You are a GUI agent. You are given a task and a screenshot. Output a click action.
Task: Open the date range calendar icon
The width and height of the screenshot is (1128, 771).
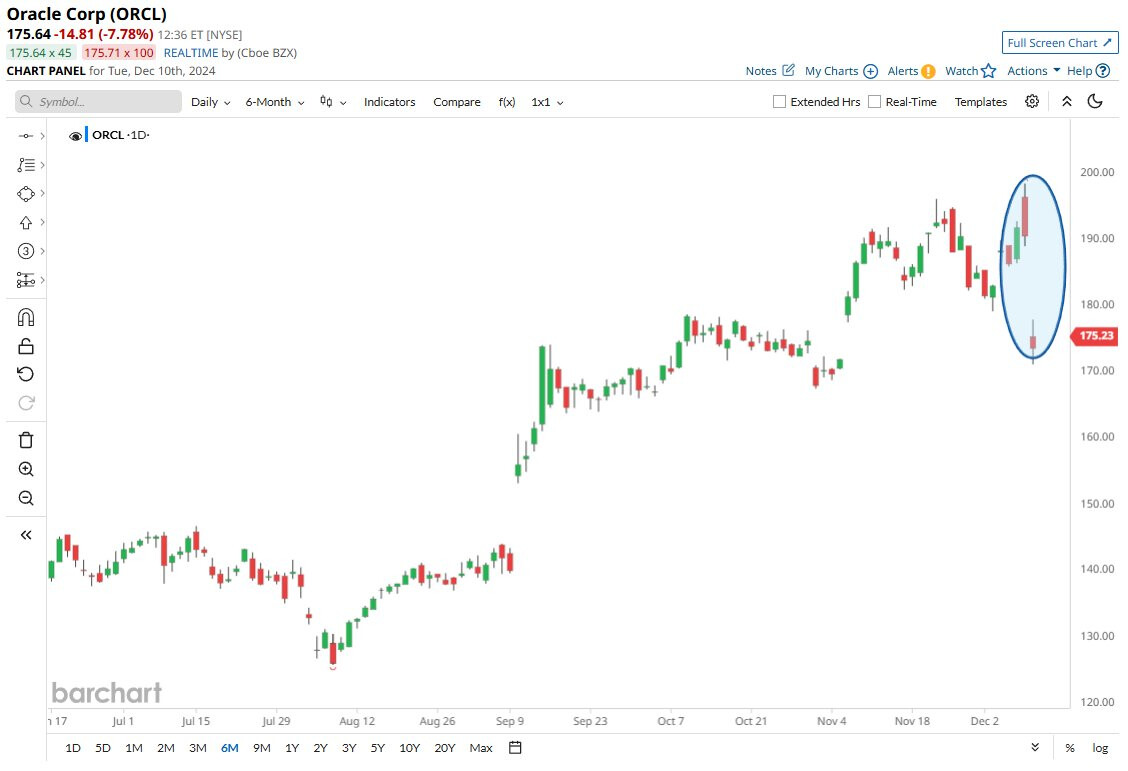pos(515,748)
